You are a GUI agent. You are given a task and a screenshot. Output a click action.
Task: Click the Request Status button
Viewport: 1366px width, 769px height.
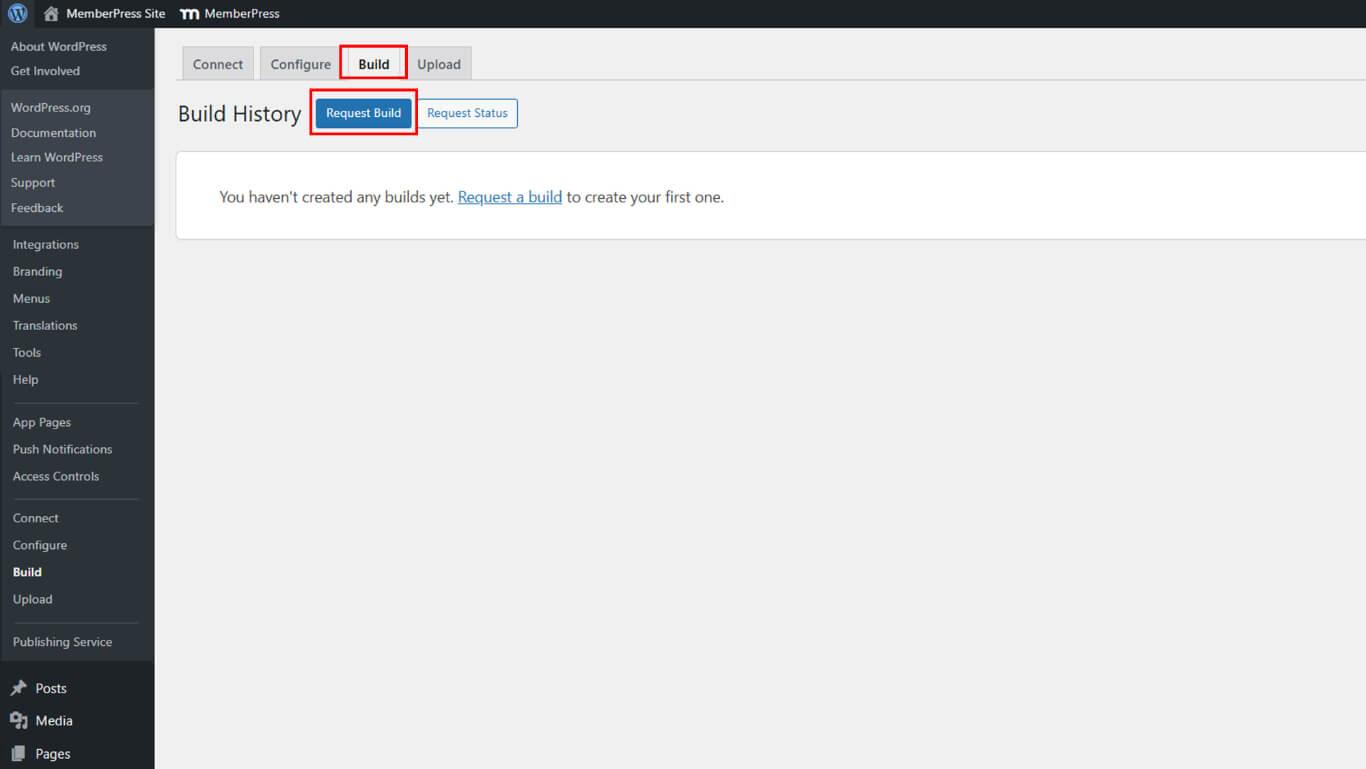point(467,113)
